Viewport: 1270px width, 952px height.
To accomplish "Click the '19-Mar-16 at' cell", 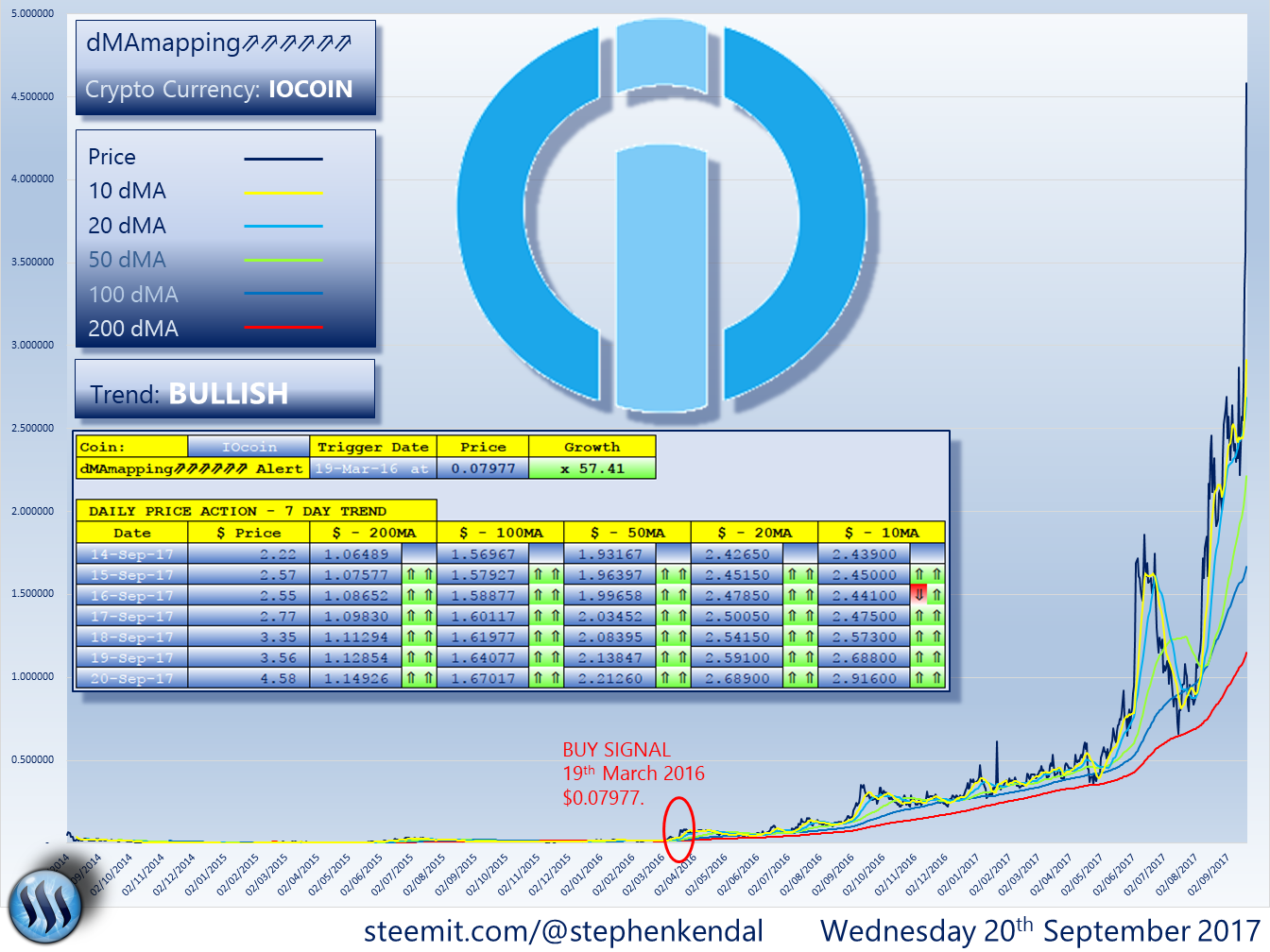I will [x=372, y=468].
